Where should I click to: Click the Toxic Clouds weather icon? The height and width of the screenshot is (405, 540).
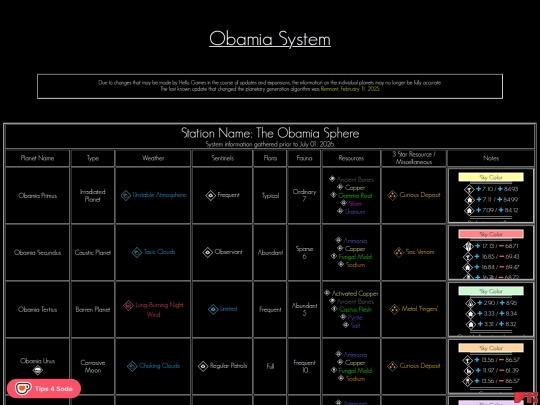tap(137, 252)
